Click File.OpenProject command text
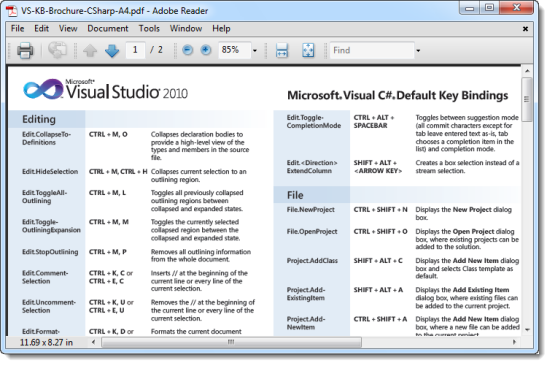Image resolution: width=550 pixels, height=365 pixels. tap(312, 232)
